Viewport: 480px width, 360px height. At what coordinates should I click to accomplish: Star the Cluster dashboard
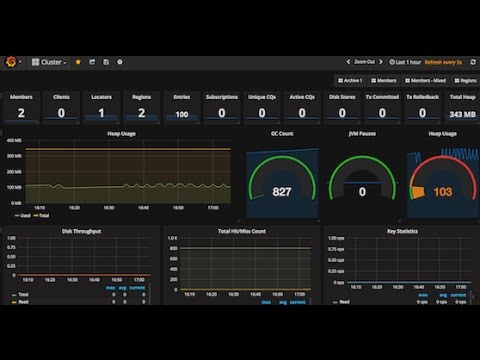(78, 62)
